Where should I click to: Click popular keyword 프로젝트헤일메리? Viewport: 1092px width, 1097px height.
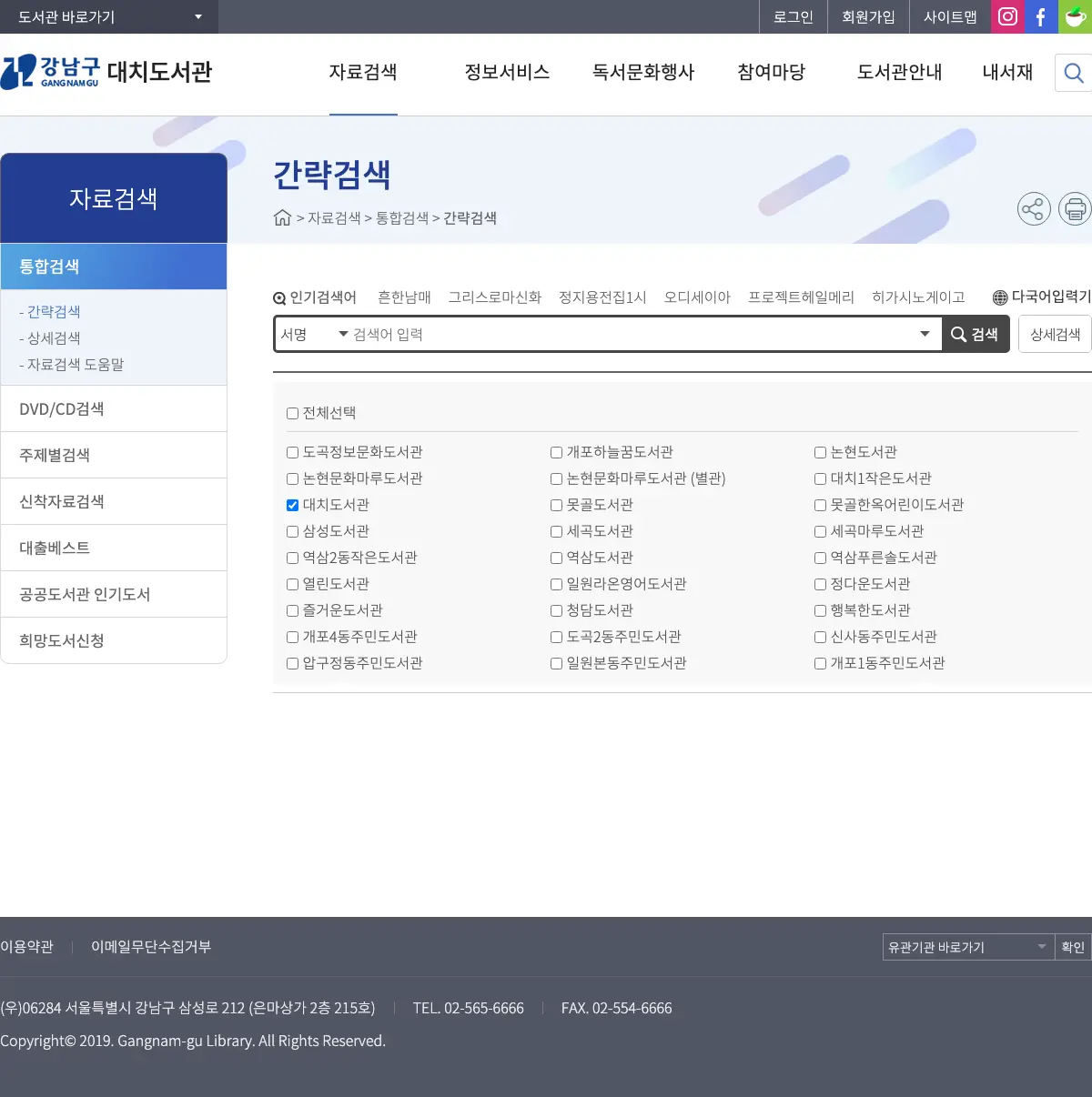(x=802, y=297)
